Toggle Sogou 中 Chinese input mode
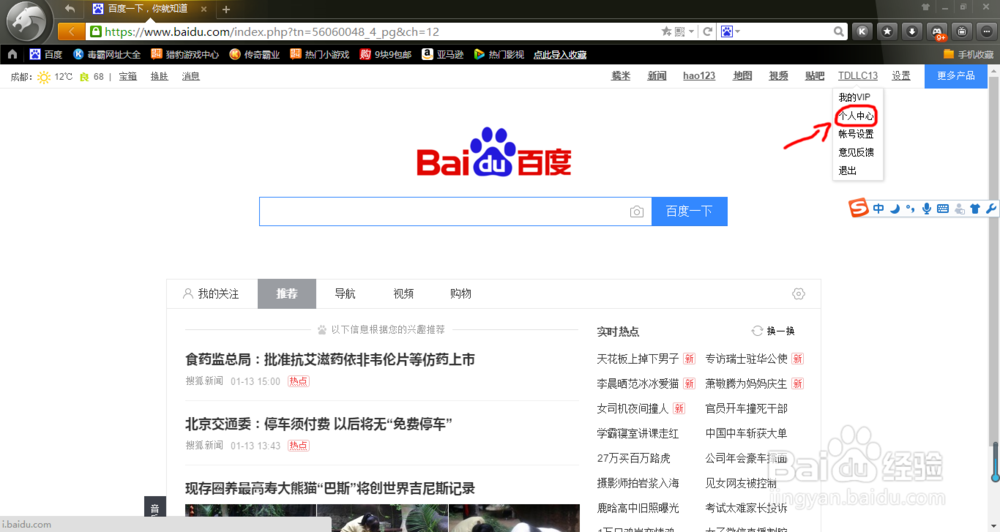 (879, 209)
